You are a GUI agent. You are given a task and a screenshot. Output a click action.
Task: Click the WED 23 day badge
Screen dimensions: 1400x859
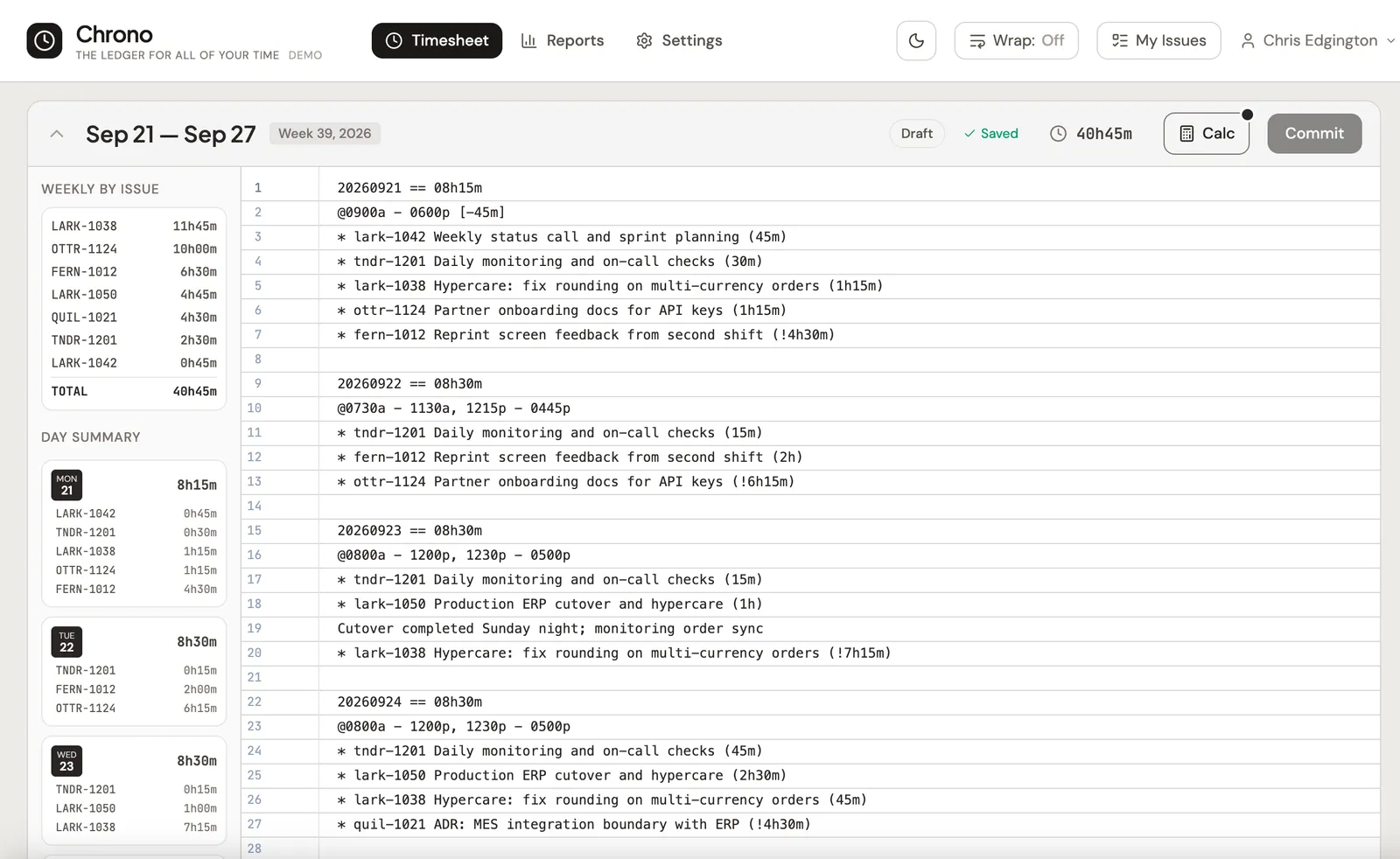(66, 760)
